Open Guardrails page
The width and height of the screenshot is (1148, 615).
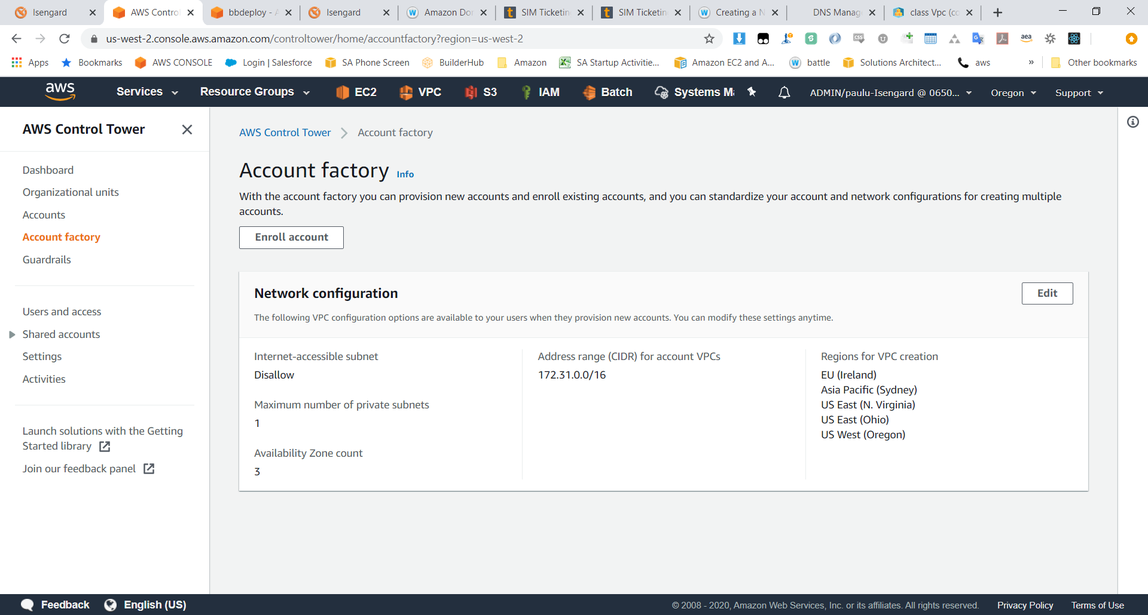[x=47, y=260]
